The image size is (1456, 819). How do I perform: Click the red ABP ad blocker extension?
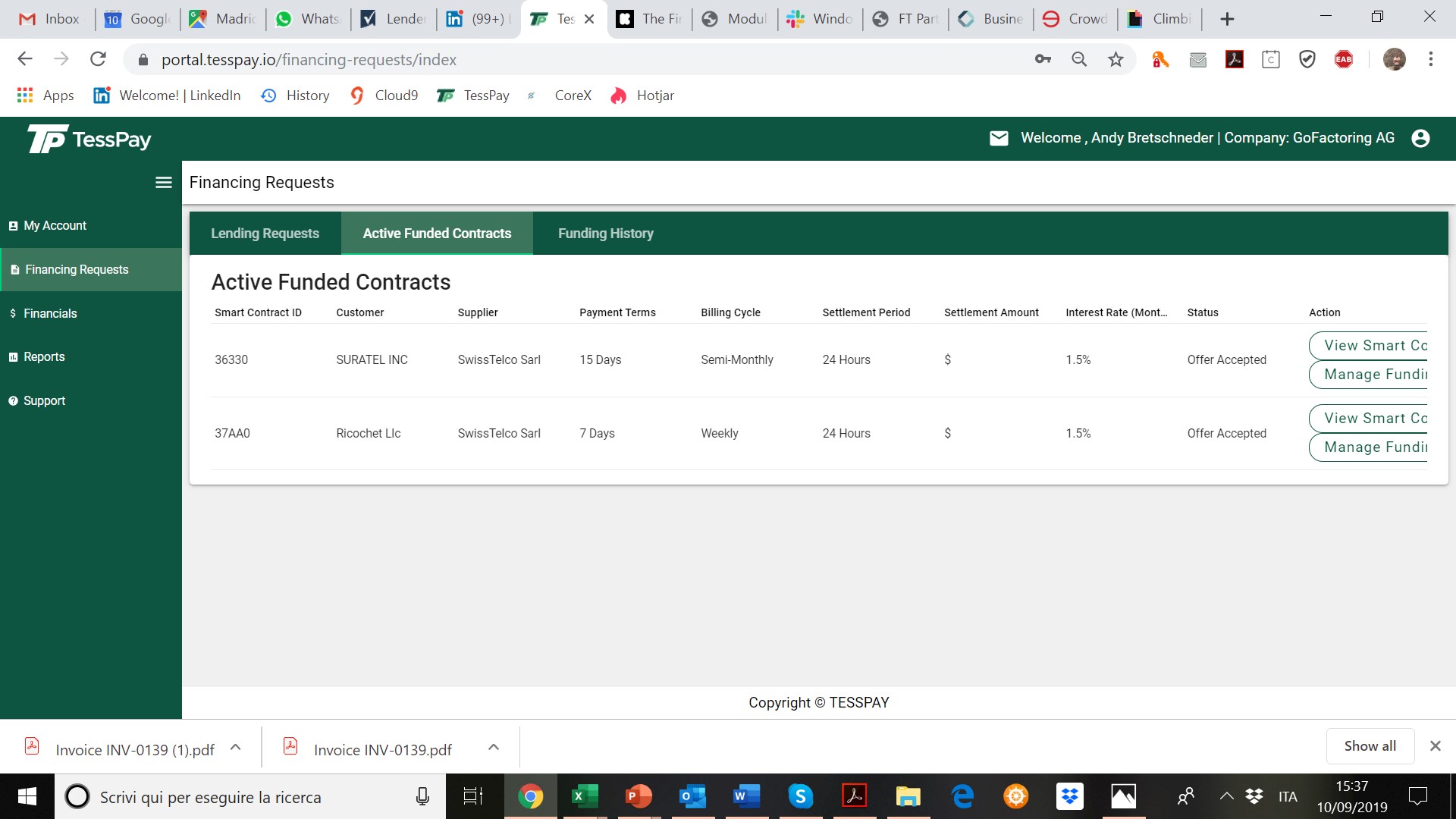1344,59
